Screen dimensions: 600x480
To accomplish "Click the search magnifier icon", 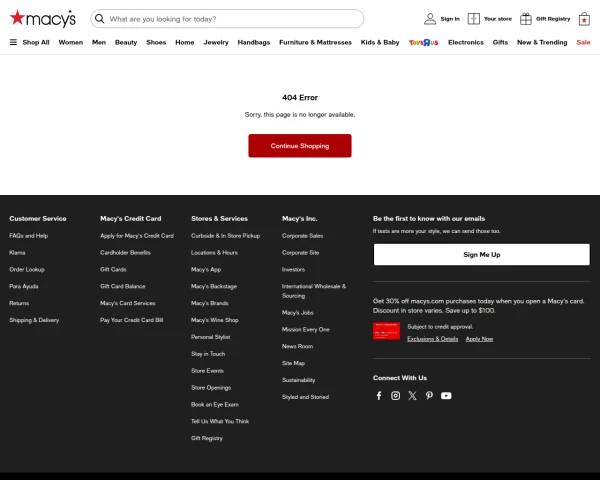I will 99,19.
